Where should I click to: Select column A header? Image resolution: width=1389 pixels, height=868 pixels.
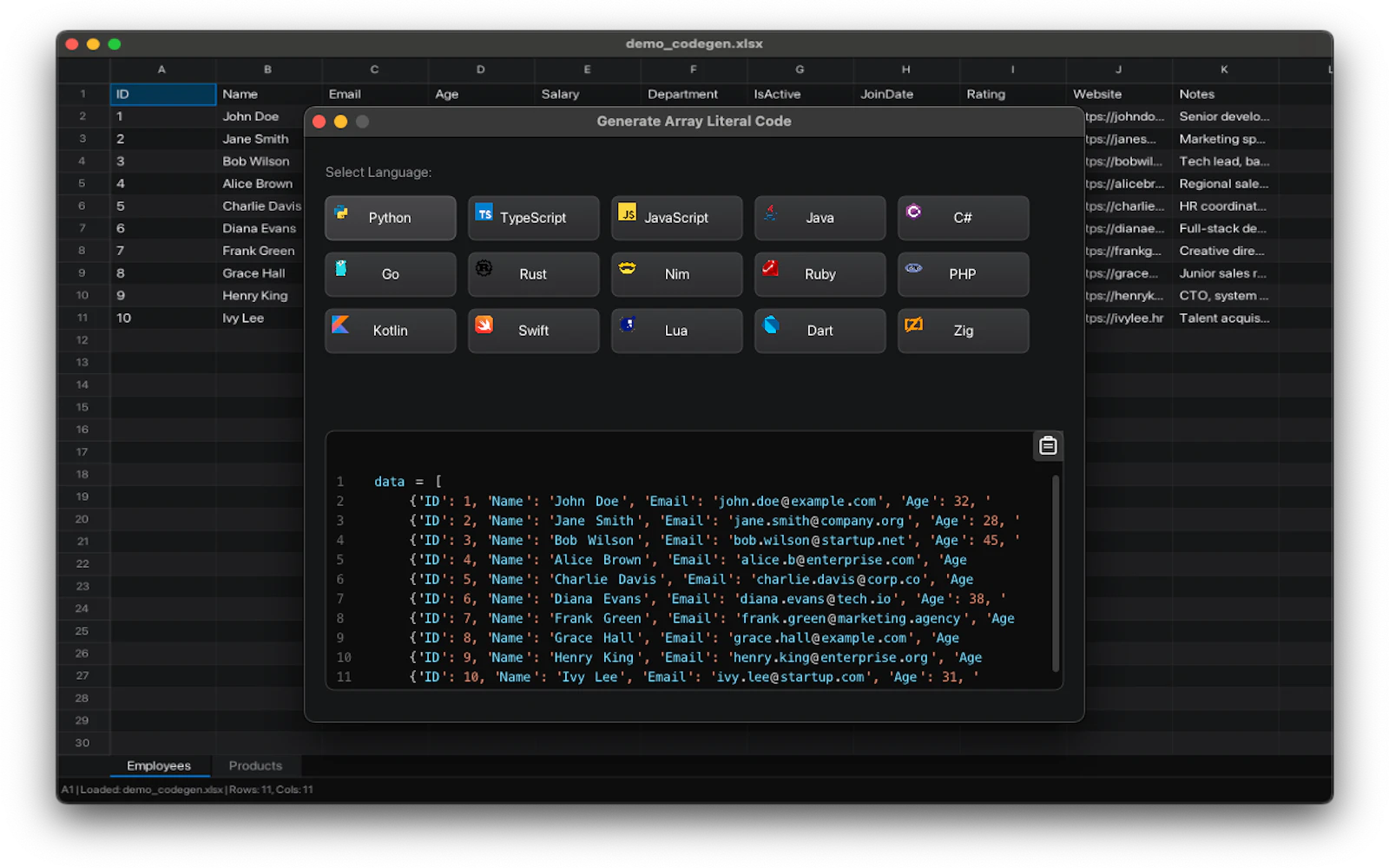pos(162,69)
